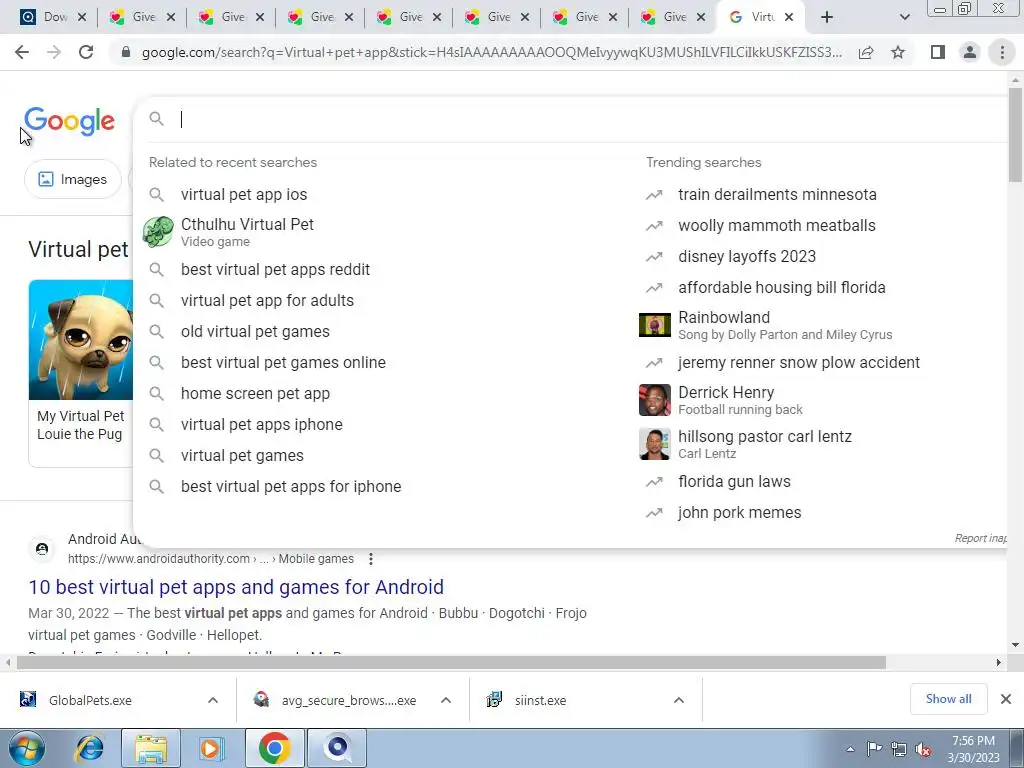Click the browser back arrow
Screen dimensions: 1024x768
22,52
